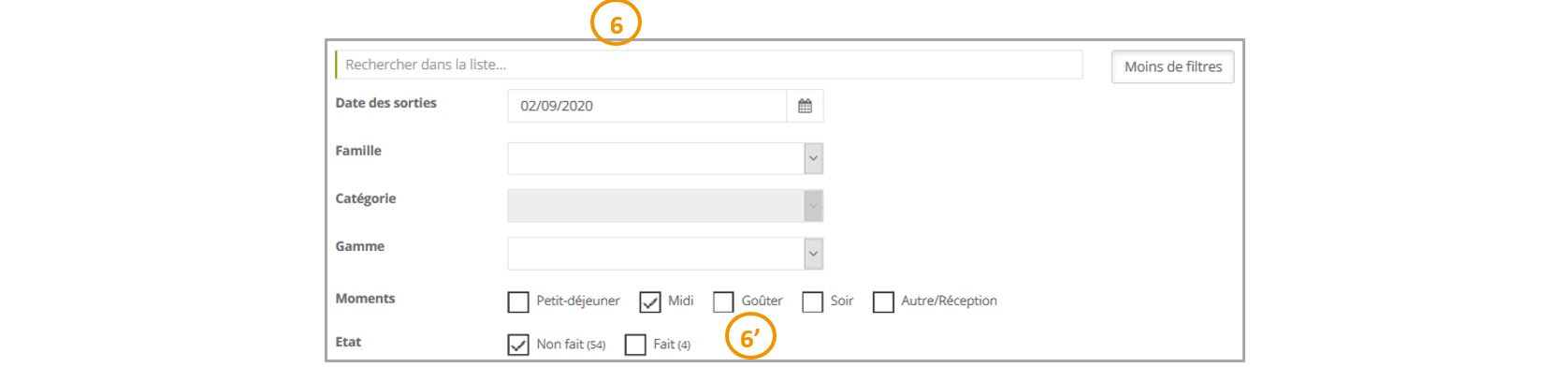Expand the Famille dropdown
1568x367 pixels.
tap(665, 158)
